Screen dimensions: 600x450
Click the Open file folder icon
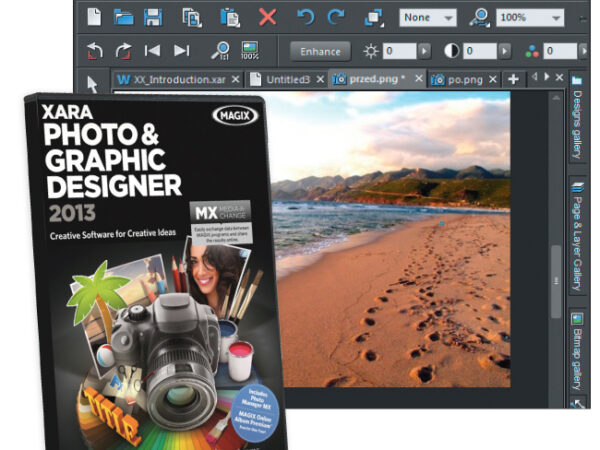tap(124, 17)
